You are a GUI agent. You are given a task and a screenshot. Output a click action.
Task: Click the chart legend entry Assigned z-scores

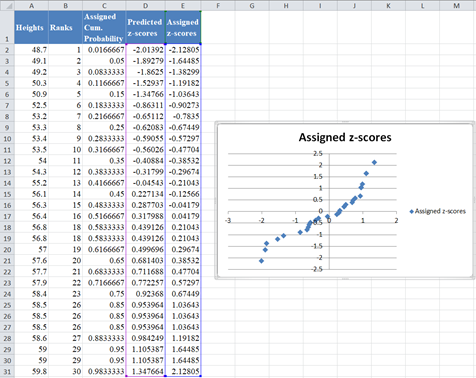point(437,211)
